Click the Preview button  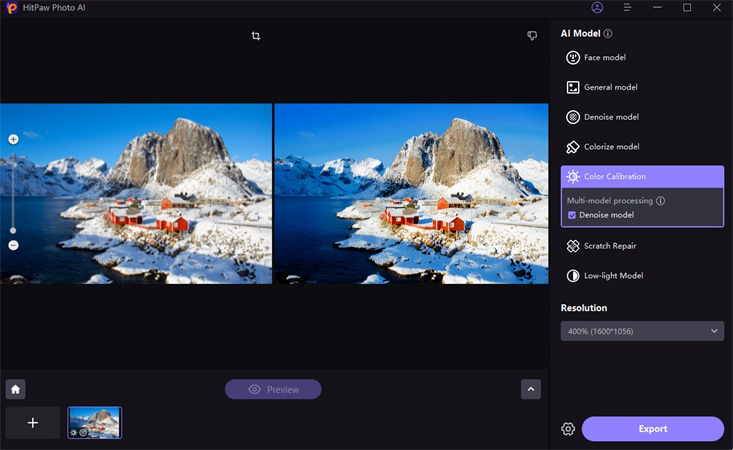(273, 389)
